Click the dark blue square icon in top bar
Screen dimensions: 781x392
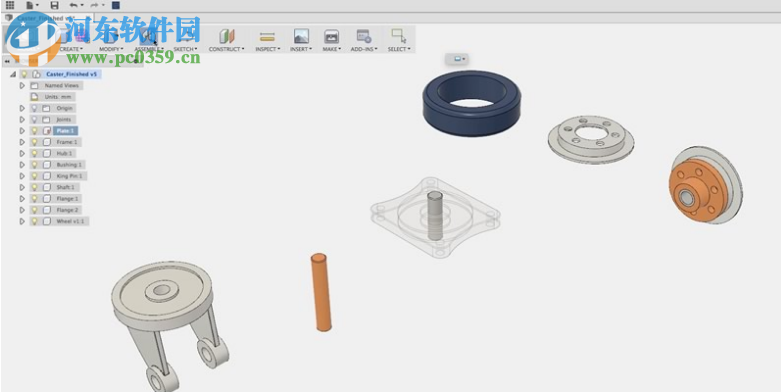116,5
